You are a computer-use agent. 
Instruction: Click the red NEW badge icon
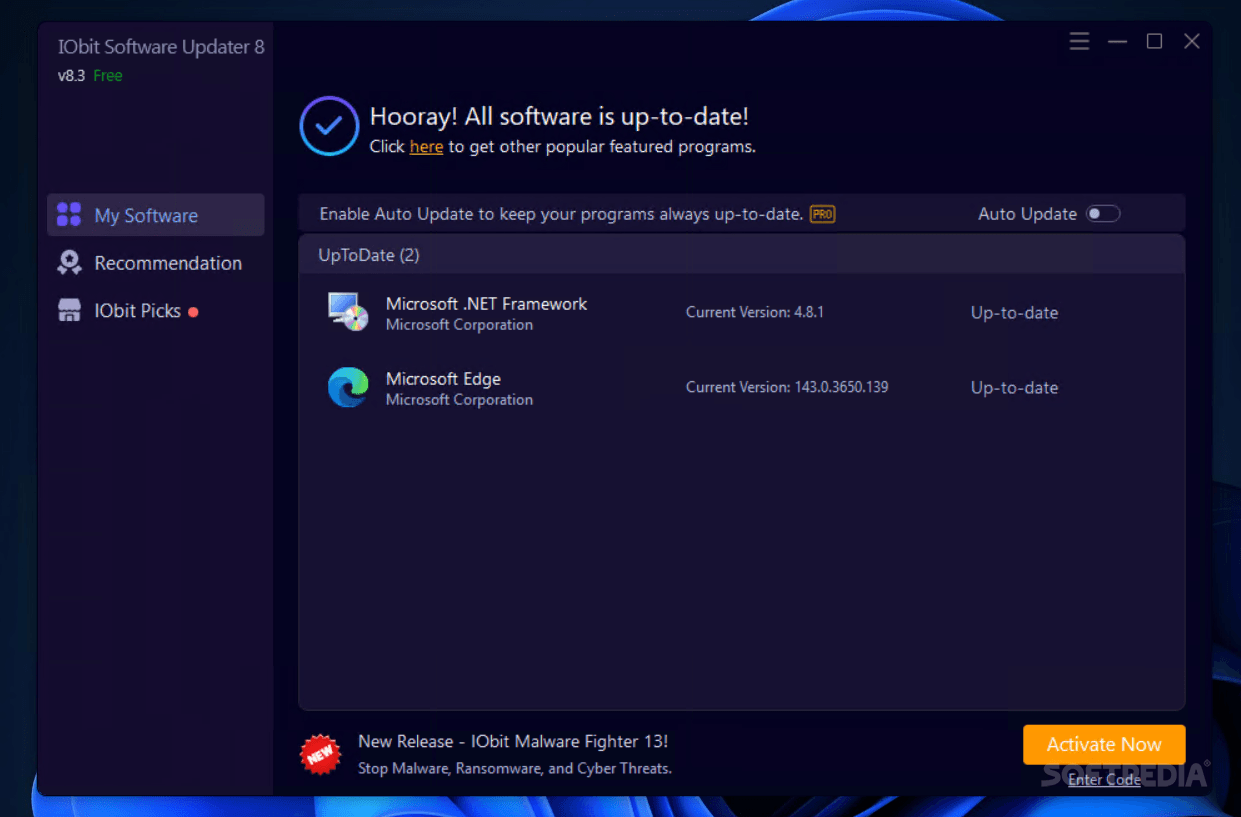point(320,755)
